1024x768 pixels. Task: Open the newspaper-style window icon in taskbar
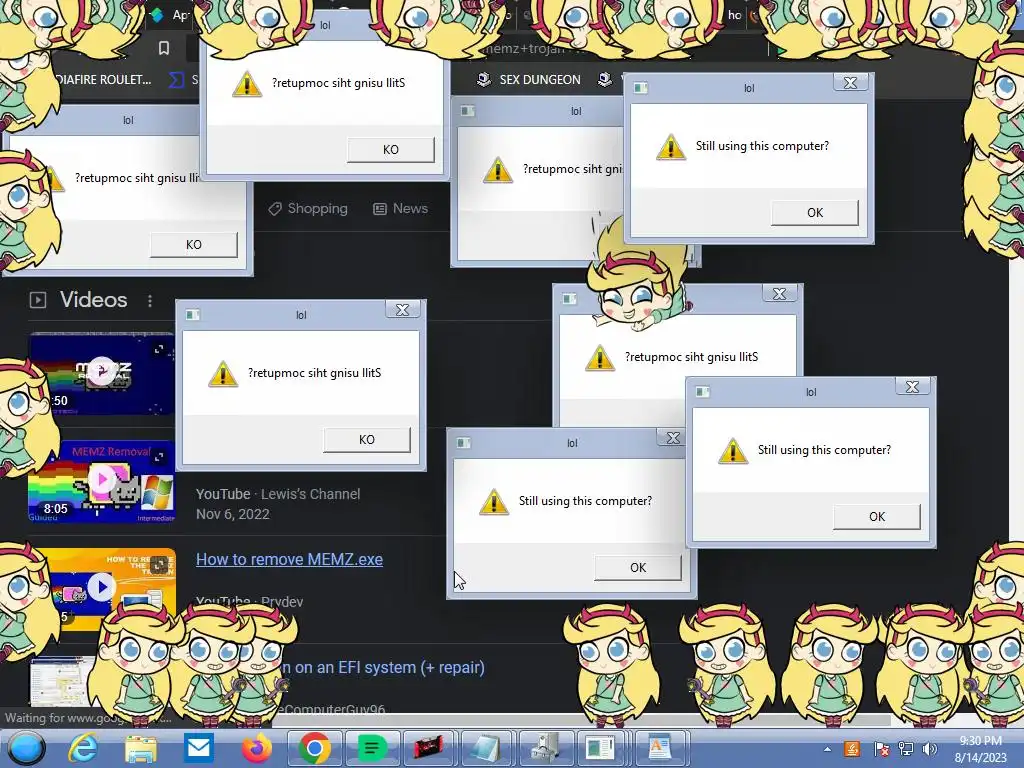tap(600, 748)
